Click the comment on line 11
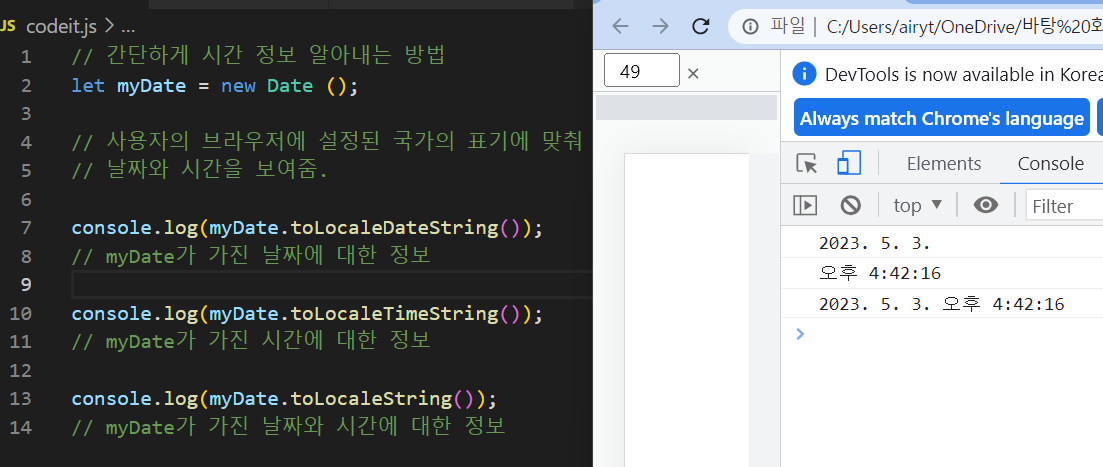1103x467 pixels. point(250,341)
